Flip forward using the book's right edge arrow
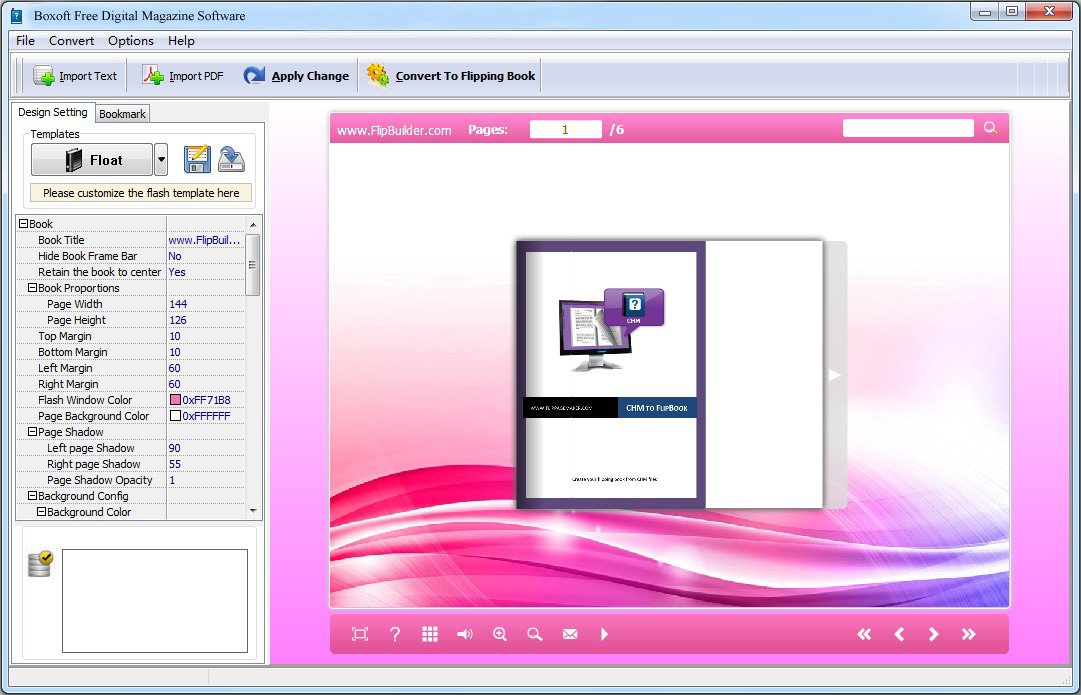 (834, 375)
